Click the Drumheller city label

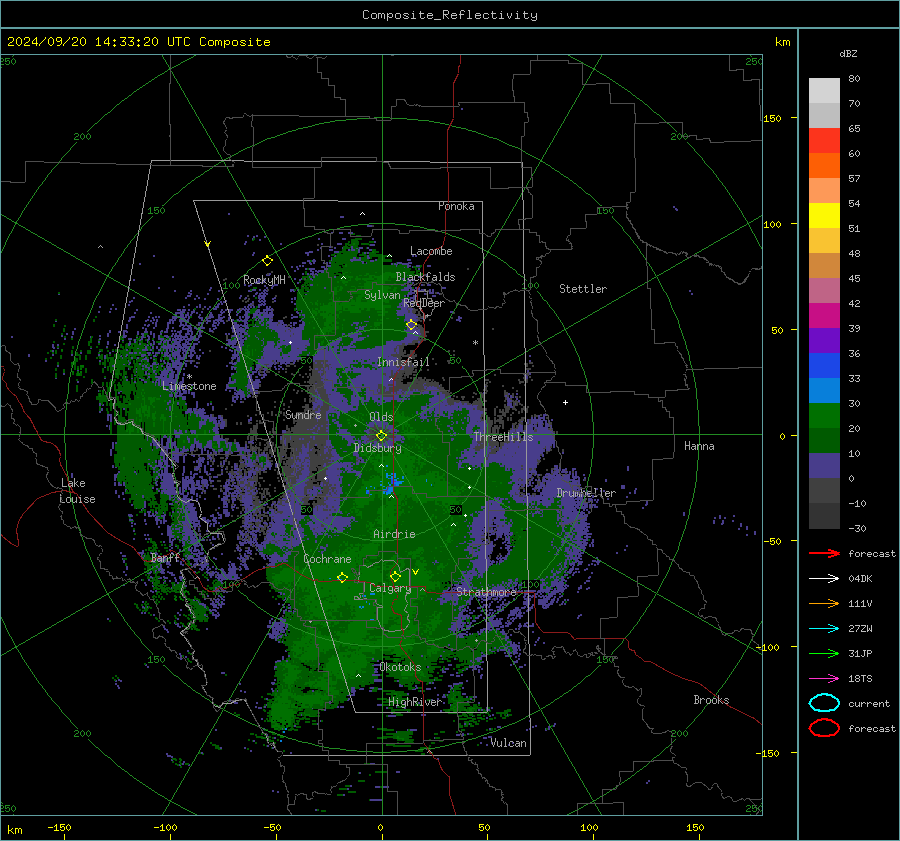pos(586,493)
